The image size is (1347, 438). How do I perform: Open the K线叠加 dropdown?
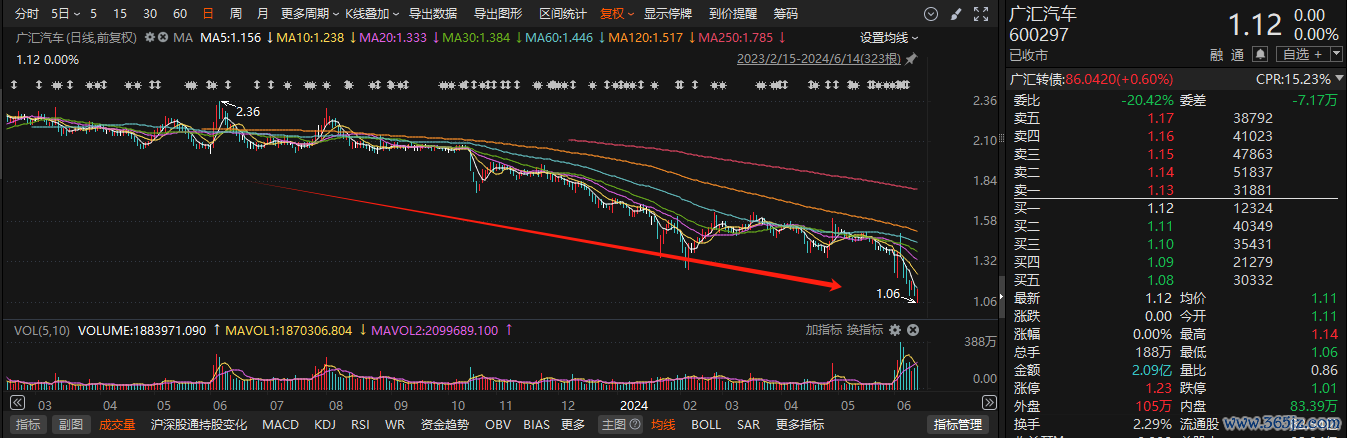click(x=372, y=14)
